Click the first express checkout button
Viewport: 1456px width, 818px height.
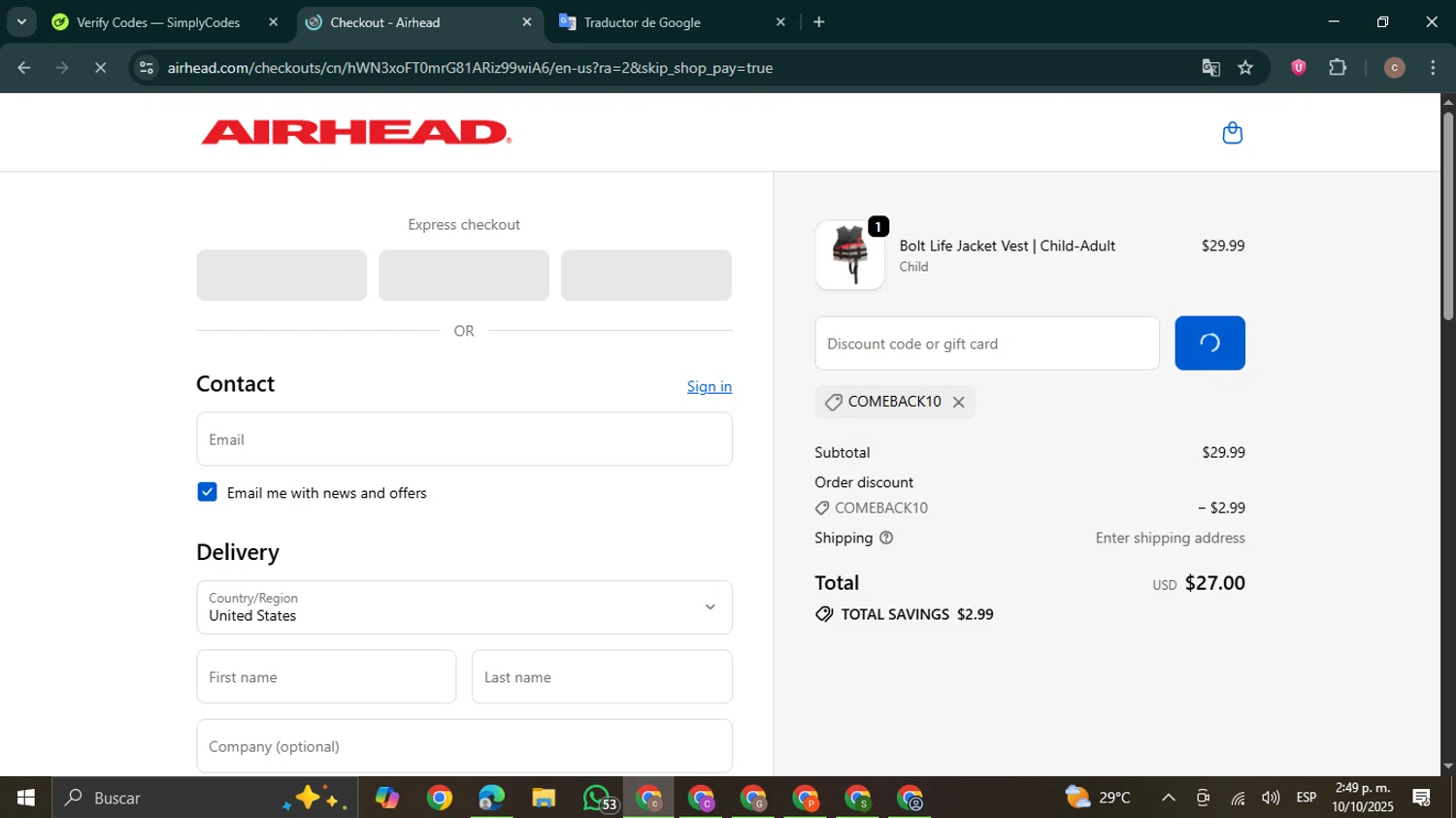[x=281, y=275]
